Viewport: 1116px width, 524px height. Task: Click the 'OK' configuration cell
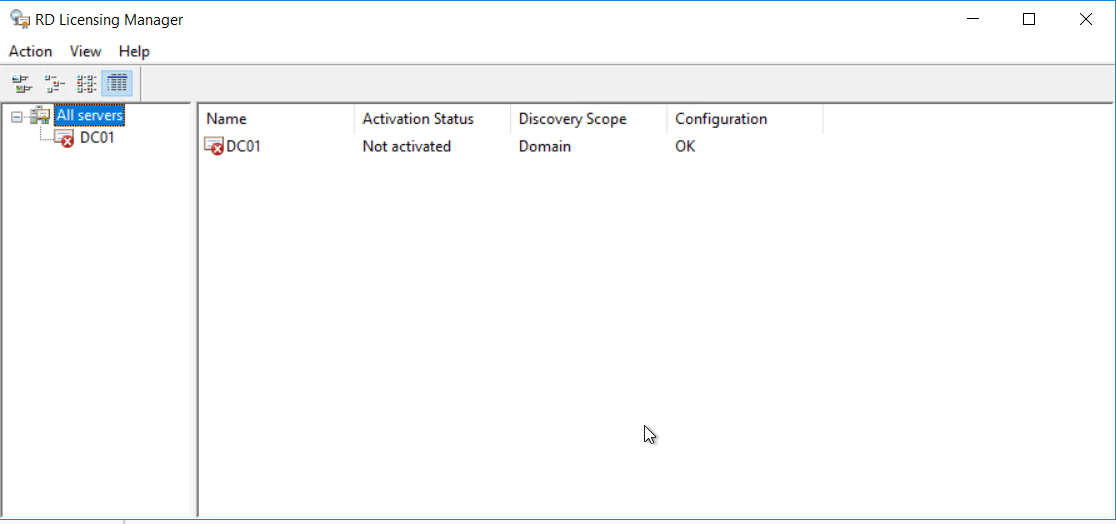tap(685, 147)
